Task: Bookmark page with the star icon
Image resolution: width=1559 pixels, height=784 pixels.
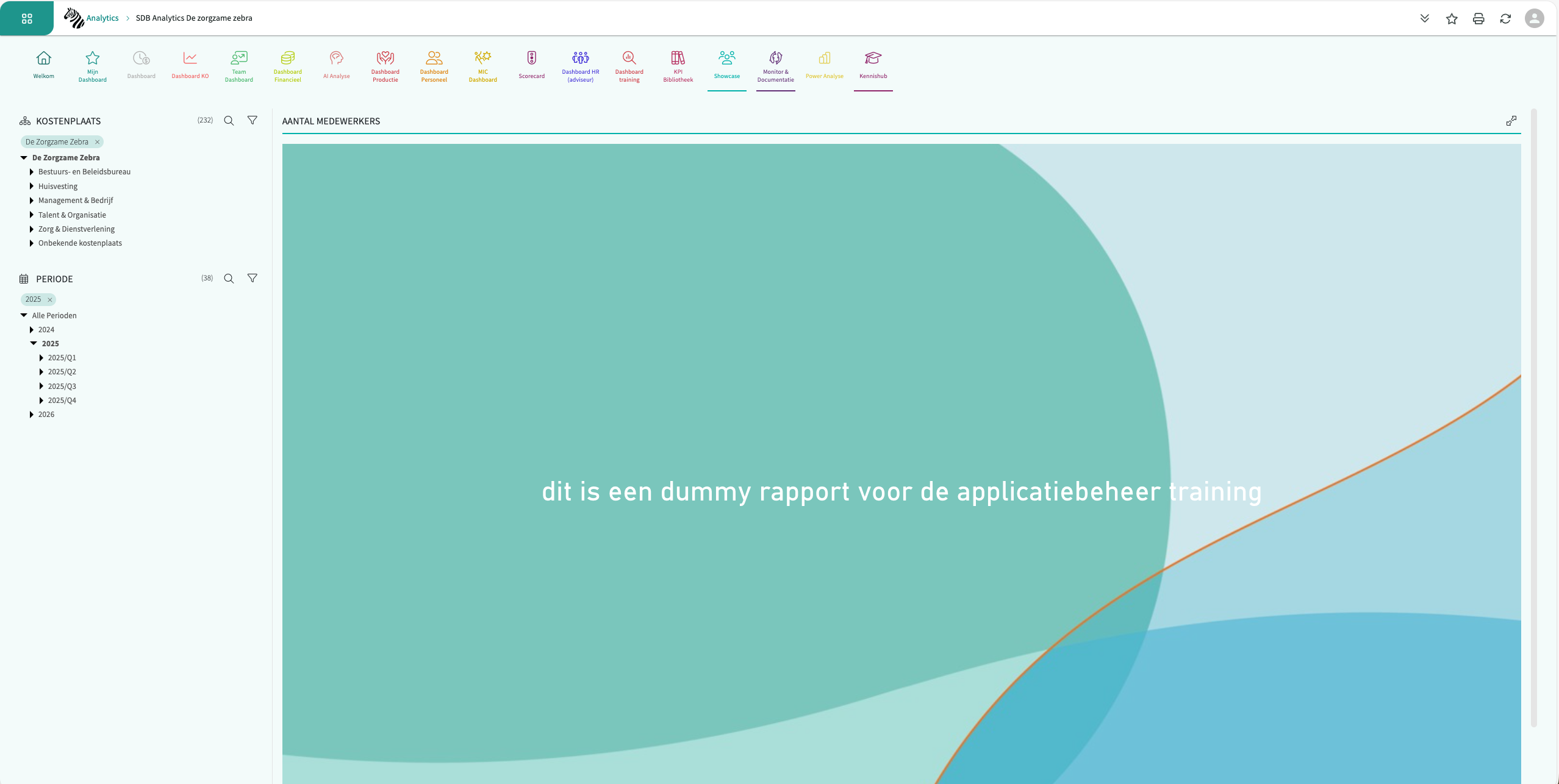Action: tap(1452, 18)
